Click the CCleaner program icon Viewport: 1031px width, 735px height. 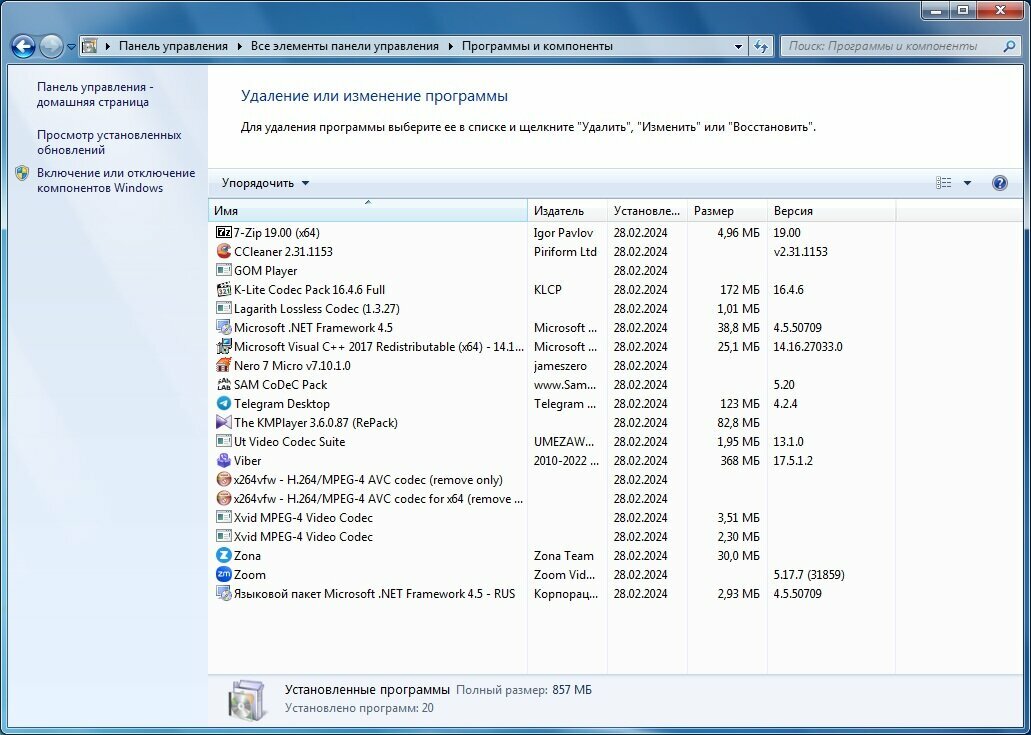[x=224, y=251]
